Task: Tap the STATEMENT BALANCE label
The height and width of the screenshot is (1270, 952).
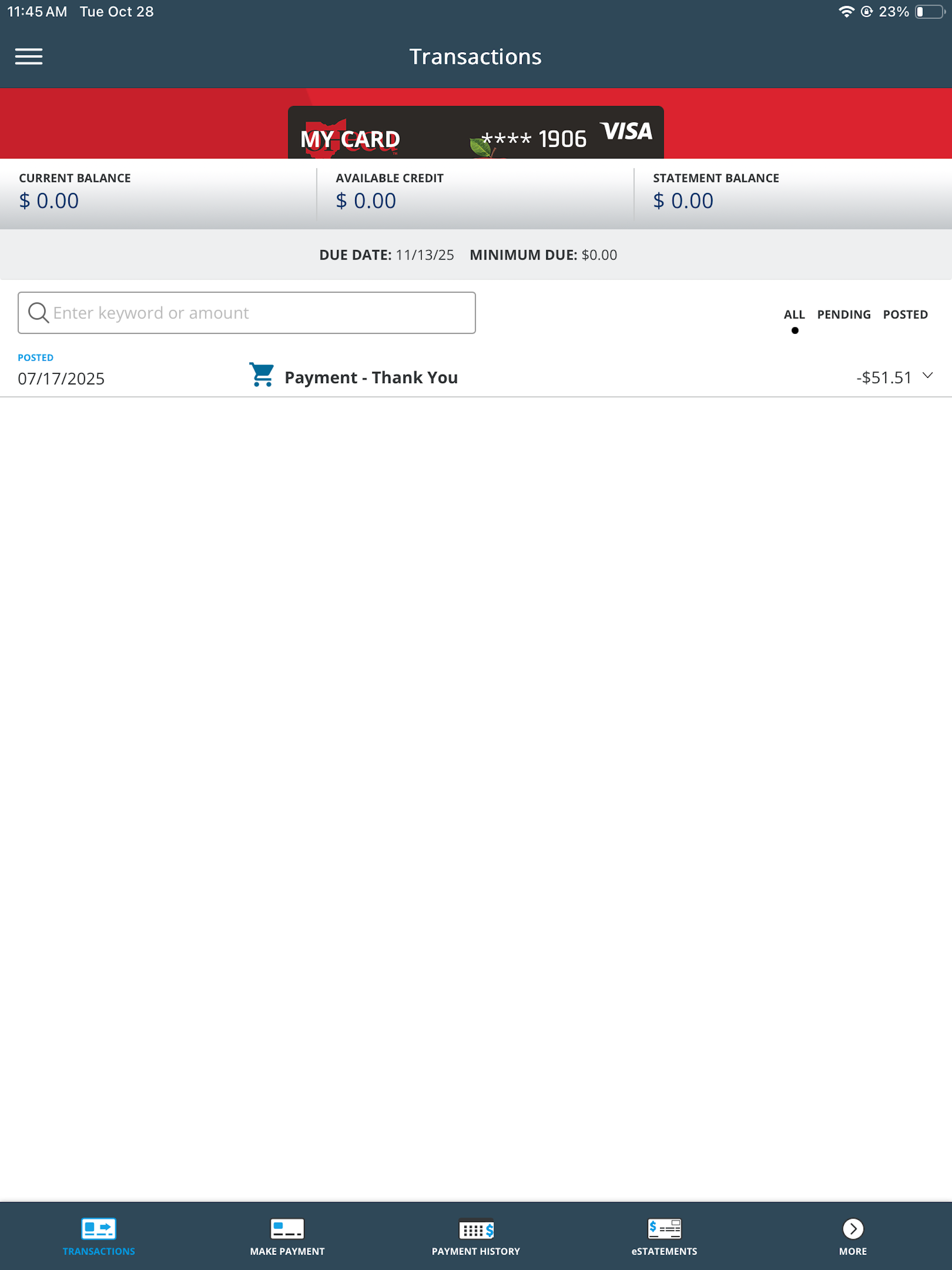Action: (x=716, y=178)
